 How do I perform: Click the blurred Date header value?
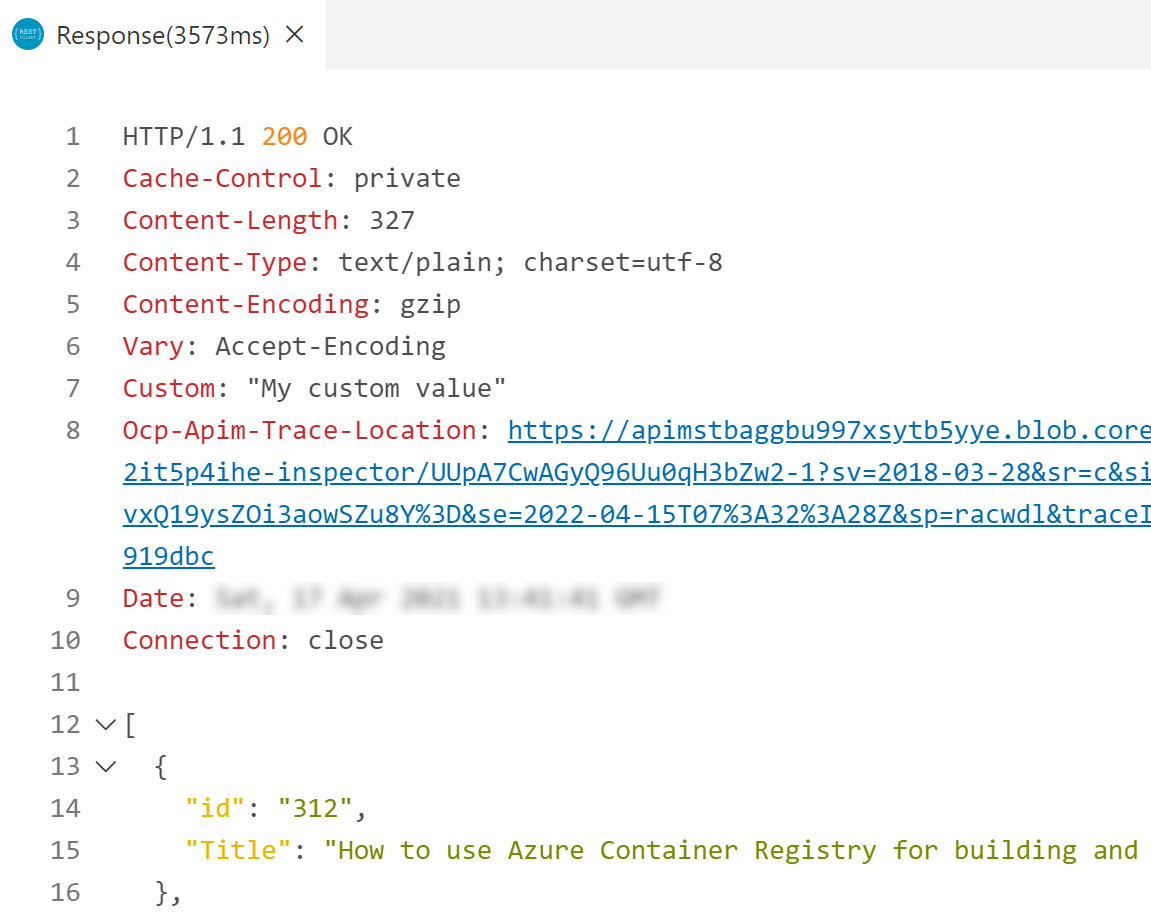pyautogui.click(x=438, y=598)
